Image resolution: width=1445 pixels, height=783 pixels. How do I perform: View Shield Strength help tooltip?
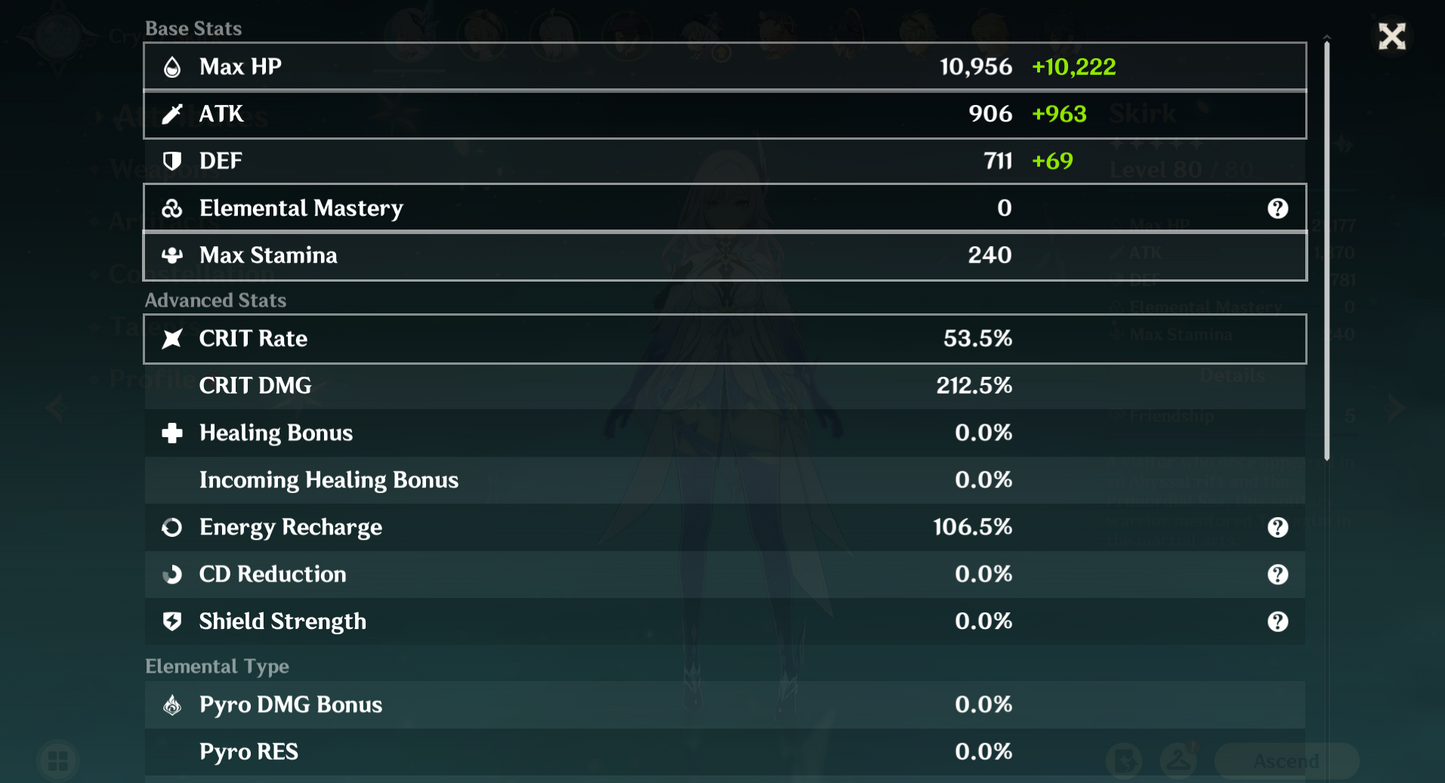click(x=1277, y=621)
